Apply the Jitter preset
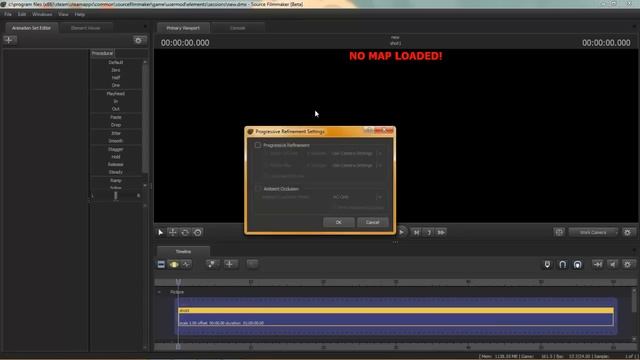 pyautogui.click(x=116, y=133)
